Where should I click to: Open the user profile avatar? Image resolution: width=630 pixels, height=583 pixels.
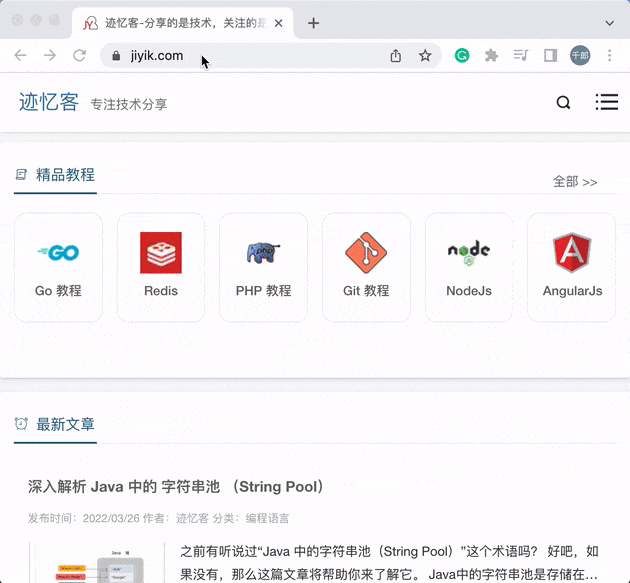pos(580,55)
